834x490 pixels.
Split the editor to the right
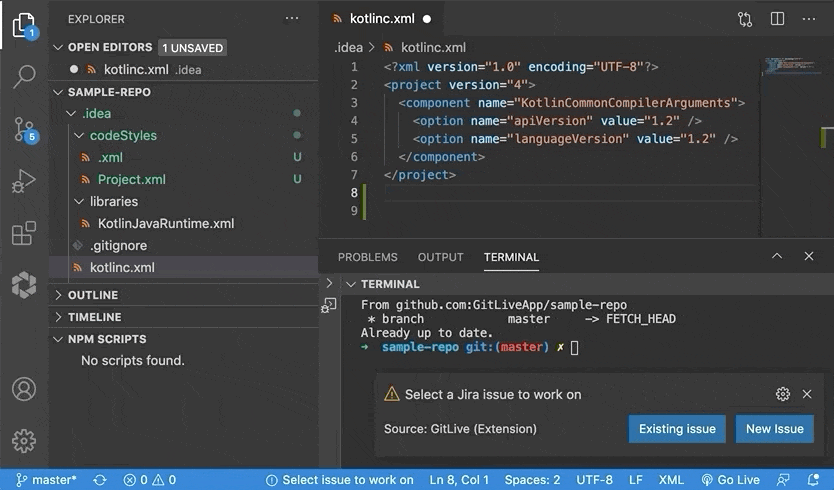click(777, 19)
